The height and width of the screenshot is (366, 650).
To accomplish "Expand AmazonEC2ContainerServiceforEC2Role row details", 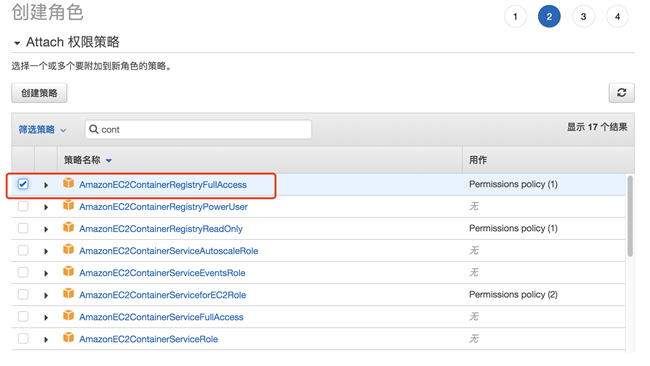I will coord(46,295).
